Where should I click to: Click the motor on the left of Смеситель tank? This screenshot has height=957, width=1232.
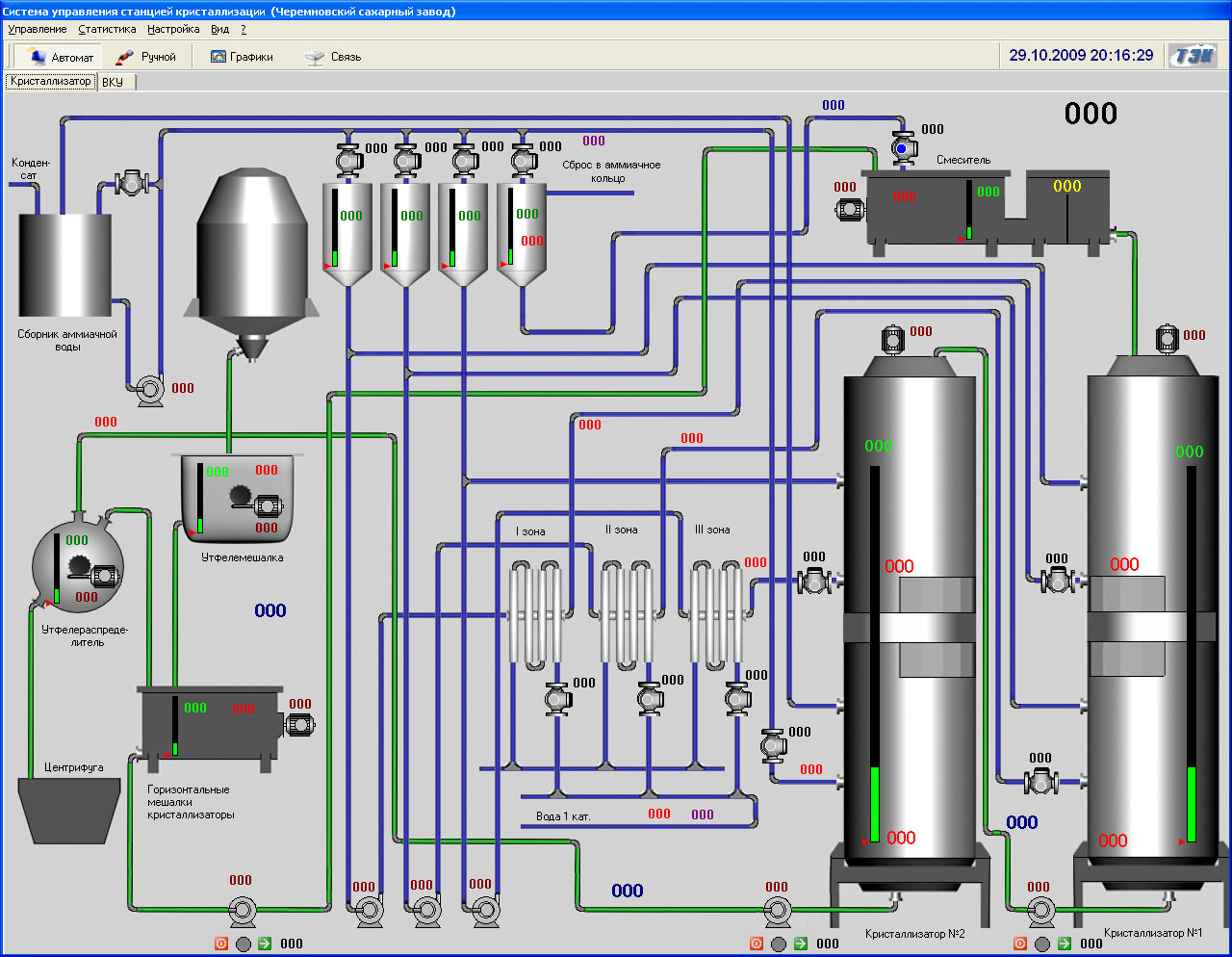pyautogui.click(x=850, y=210)
